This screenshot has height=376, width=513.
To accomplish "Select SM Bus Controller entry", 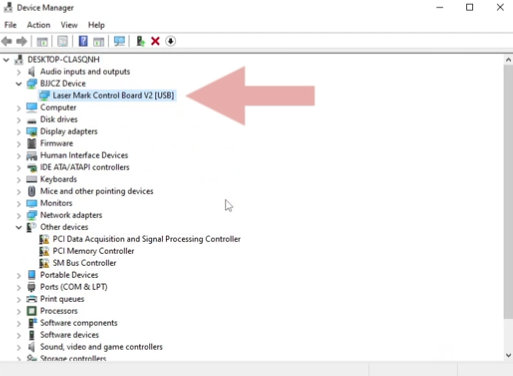I will pos(84,263).
